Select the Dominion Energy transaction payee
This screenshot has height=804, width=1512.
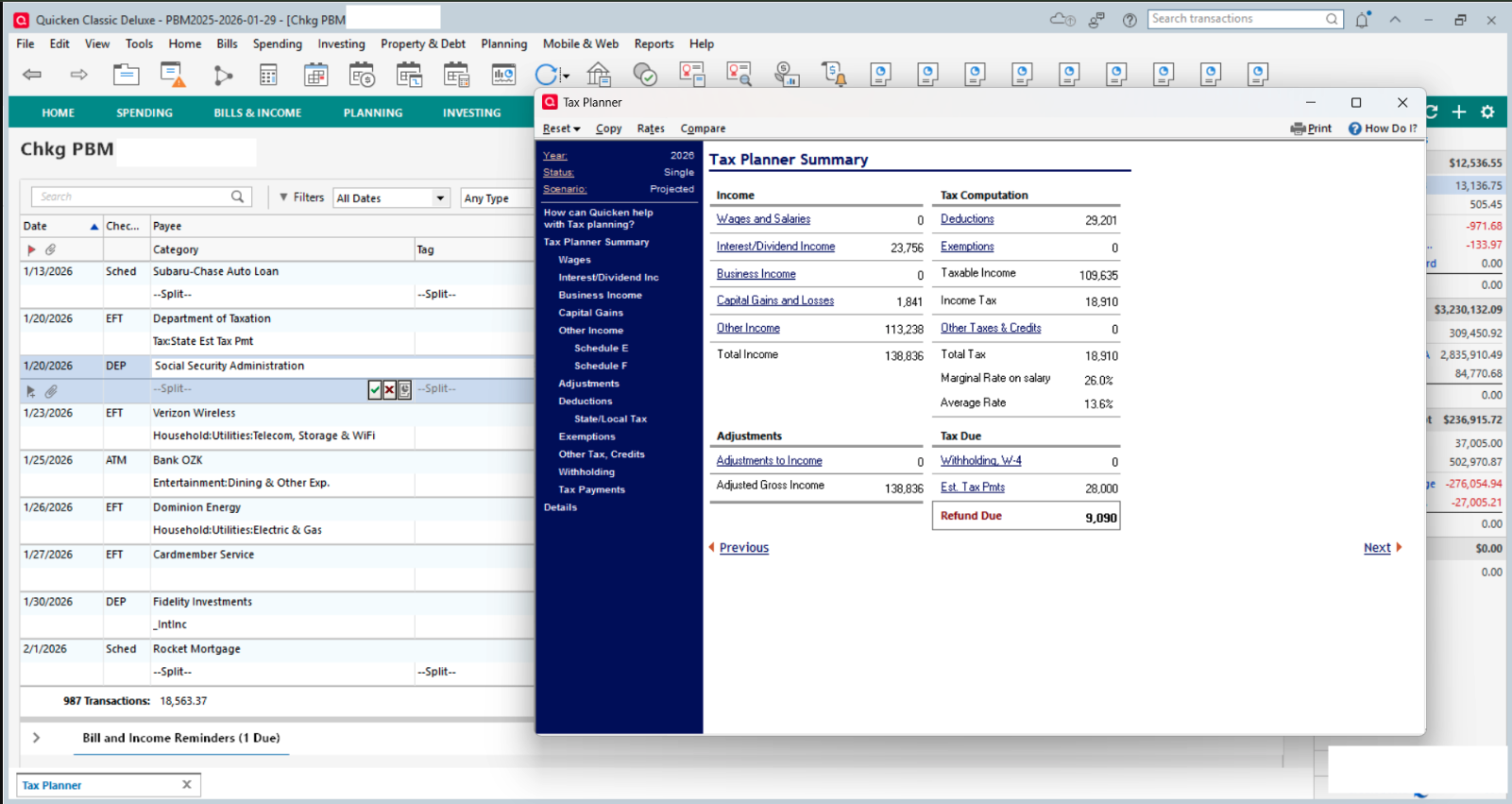[x=197, y=507]
